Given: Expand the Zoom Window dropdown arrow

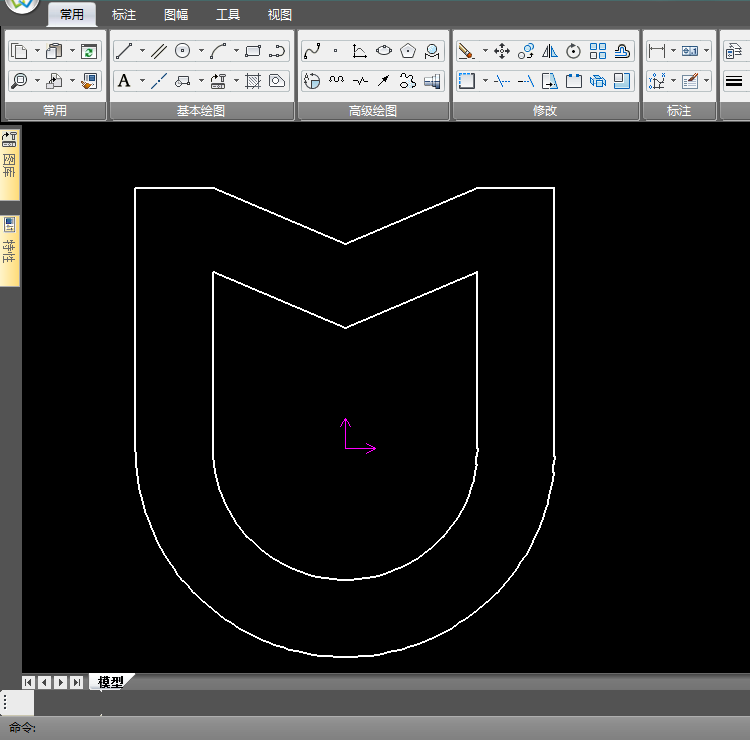Looking at the screenshot, I should 37,80.
